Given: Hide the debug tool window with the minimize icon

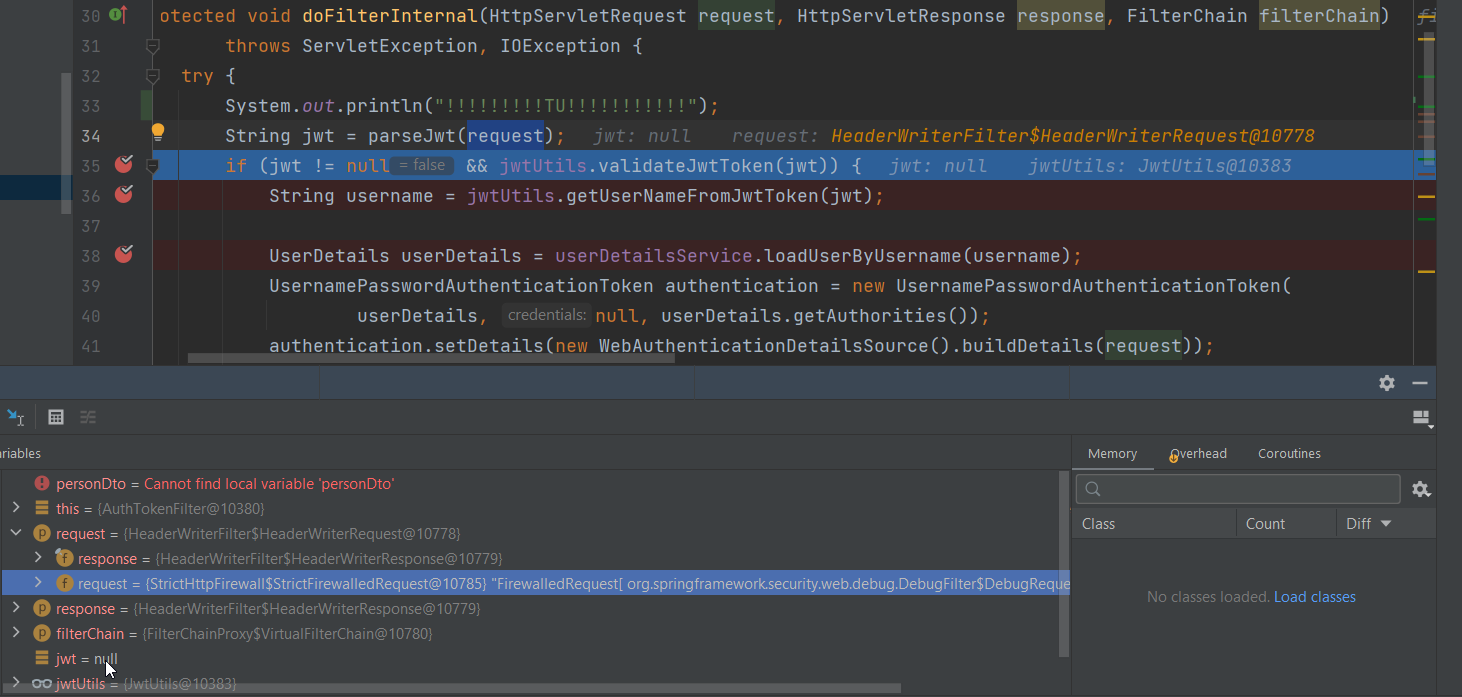Looking at the screenshot, I should click(x=1419, y=383).
